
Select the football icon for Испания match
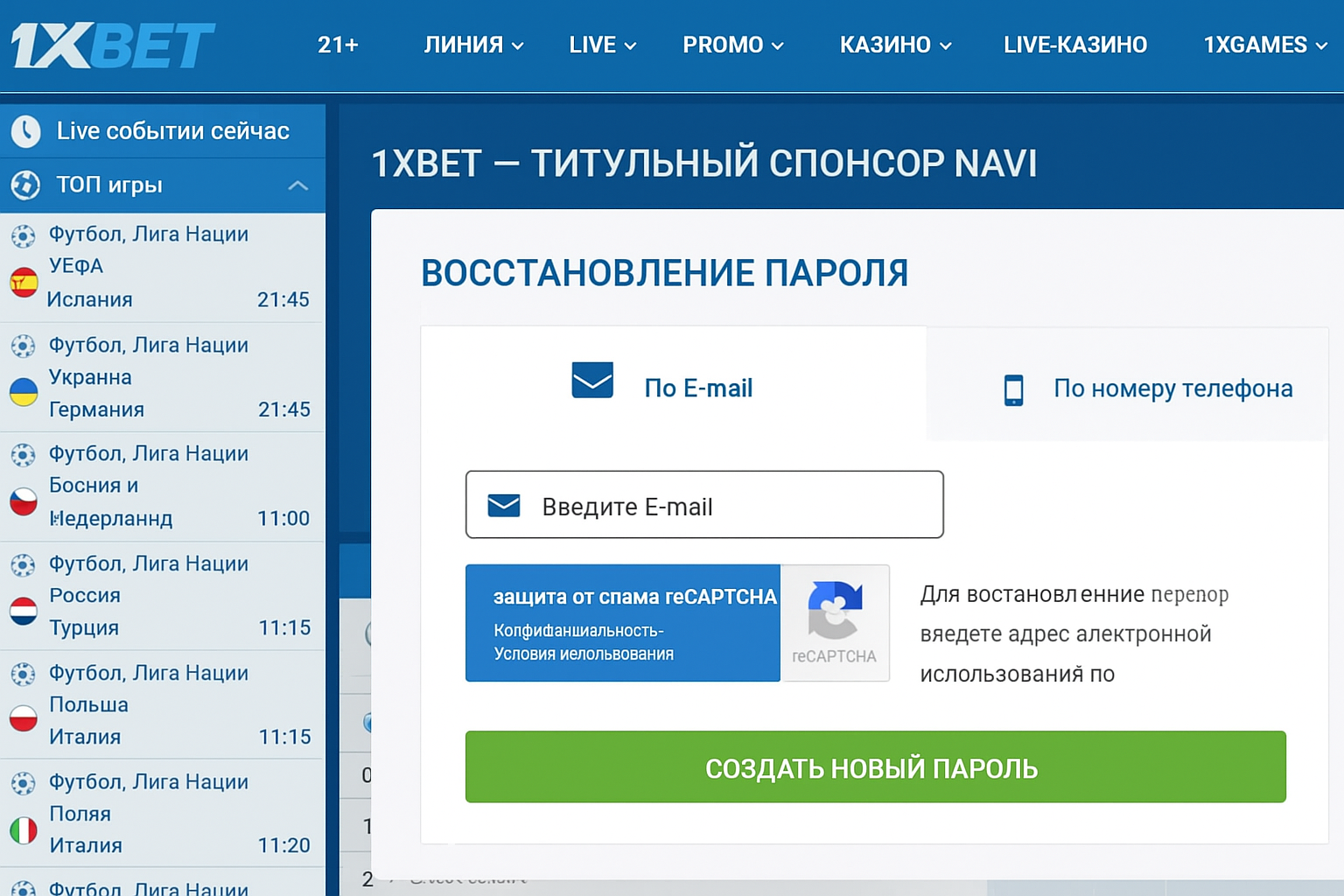[22, 234]
